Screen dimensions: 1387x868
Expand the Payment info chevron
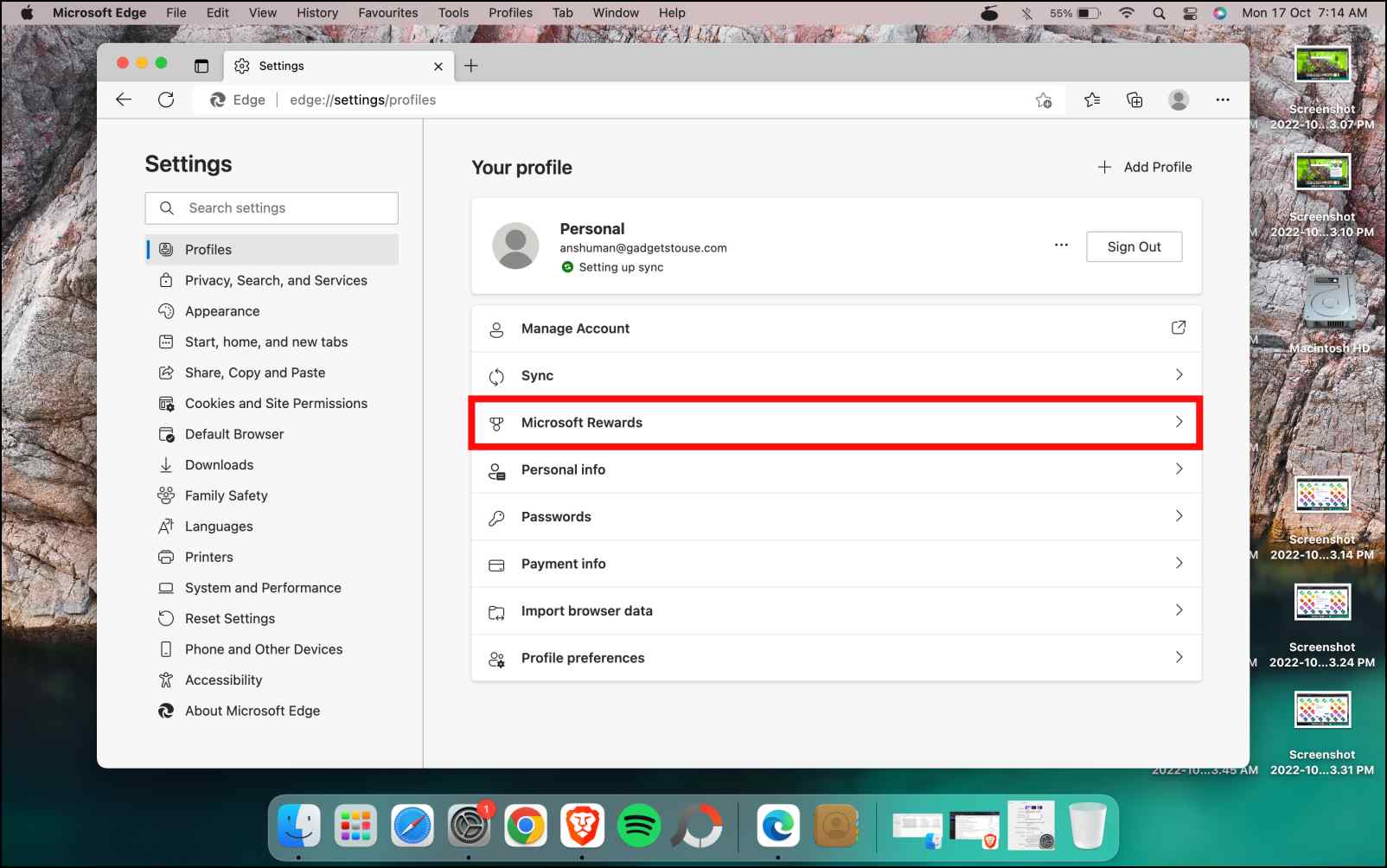1179,563
